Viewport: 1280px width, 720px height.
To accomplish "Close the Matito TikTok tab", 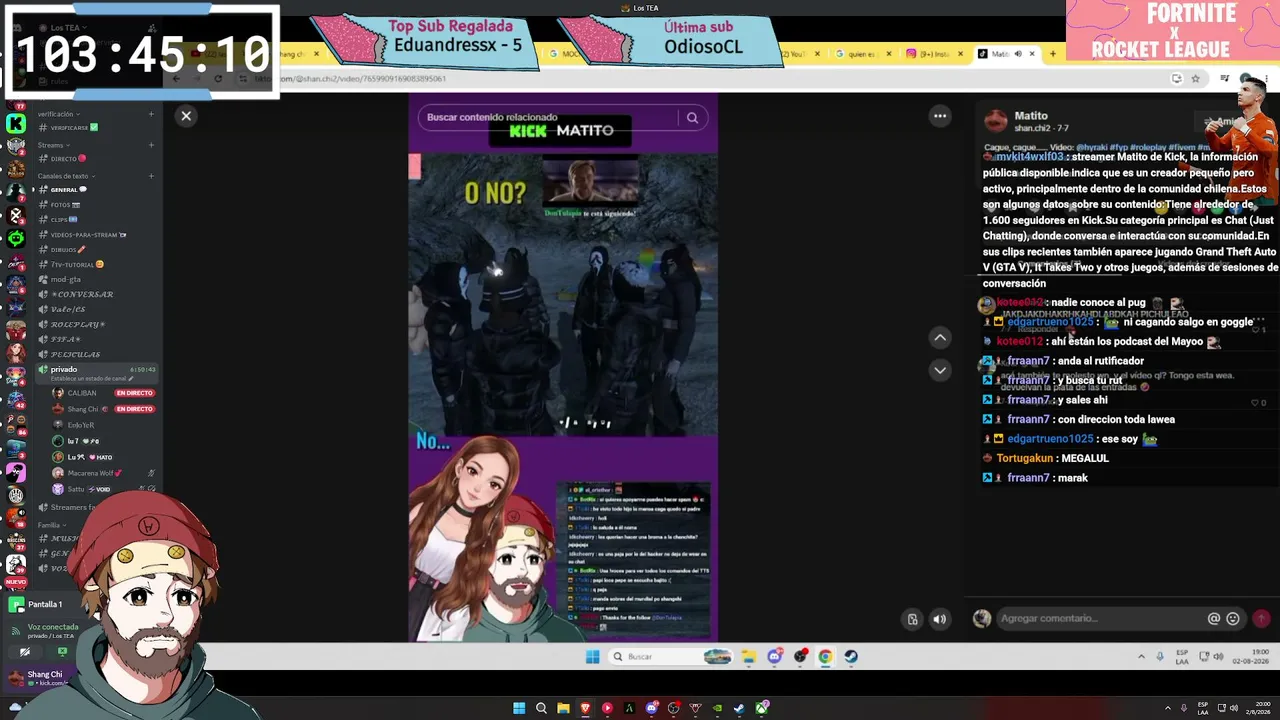I will click(1032, 54).
